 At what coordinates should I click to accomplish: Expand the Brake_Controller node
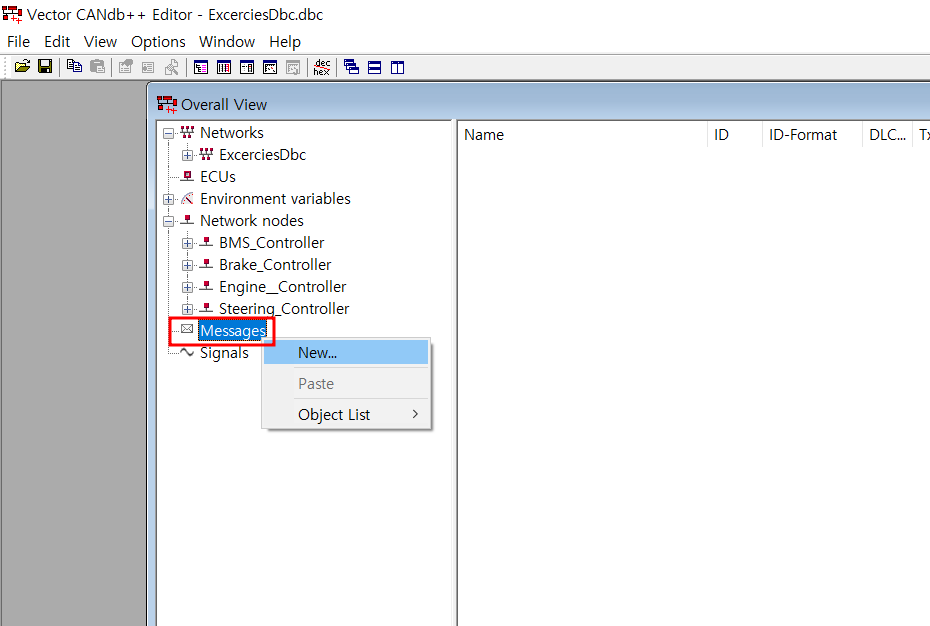pos(187,265)
